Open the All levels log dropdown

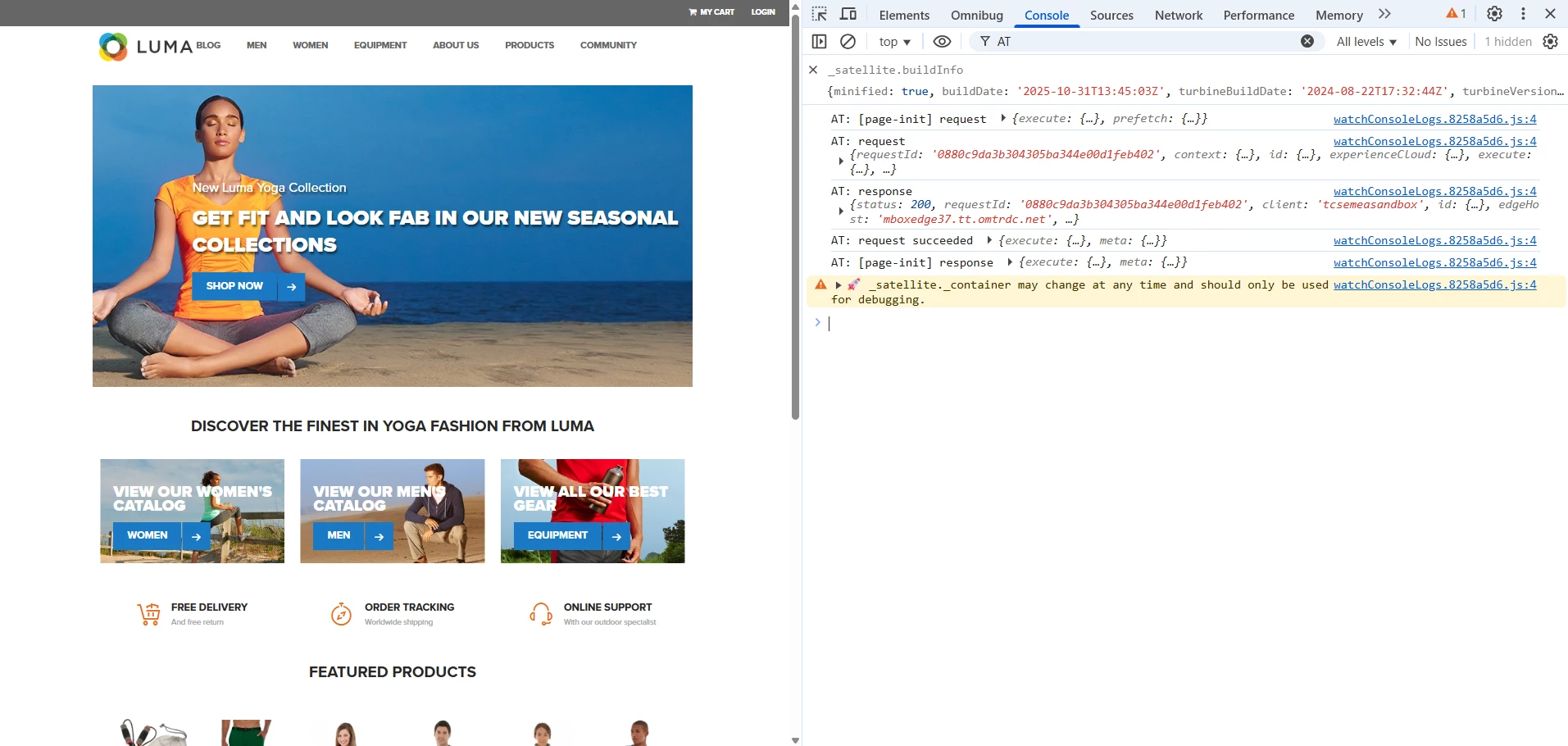tap(1366, 41)
